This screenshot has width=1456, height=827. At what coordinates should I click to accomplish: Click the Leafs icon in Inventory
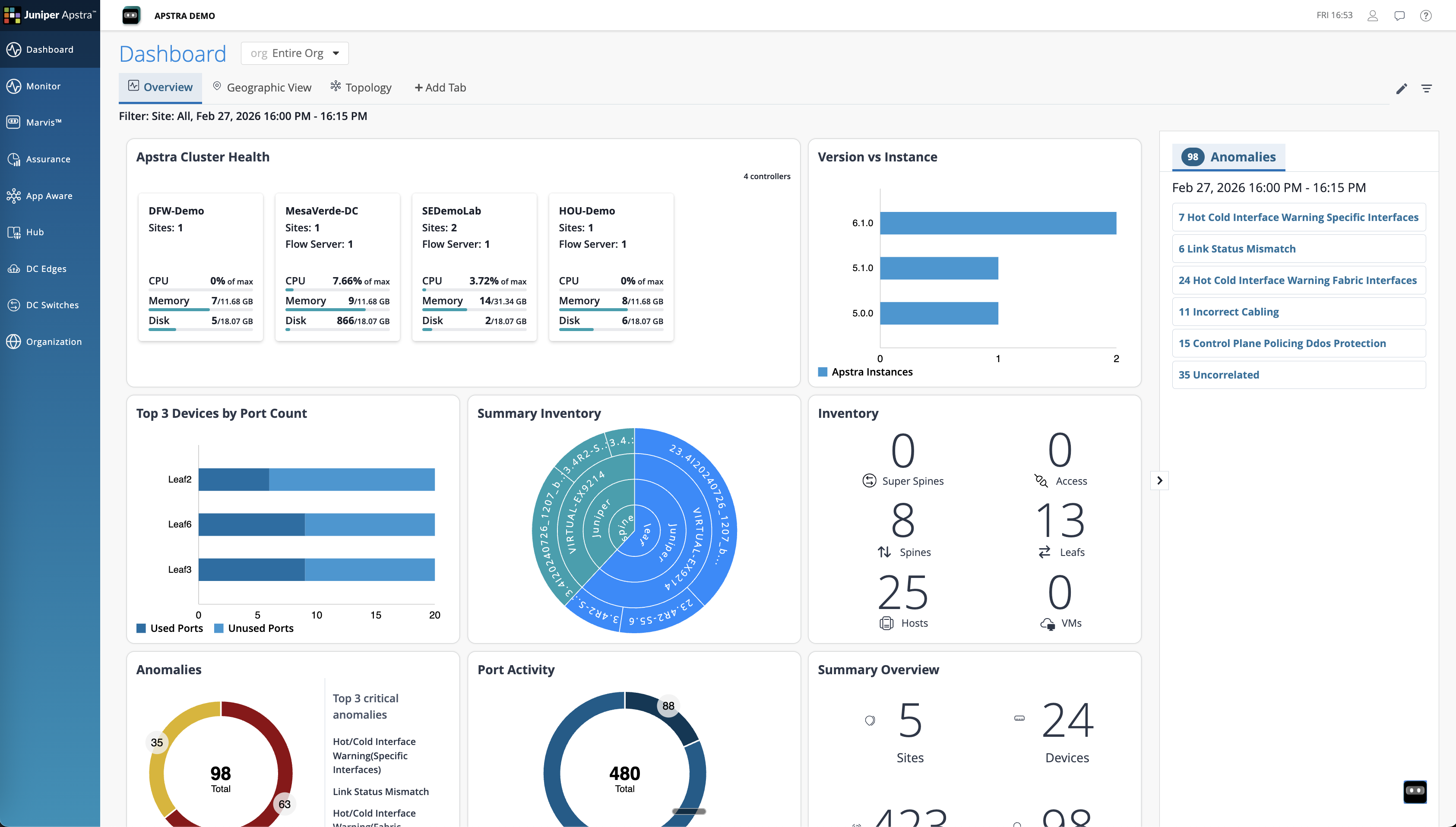tap(1045, 552)
